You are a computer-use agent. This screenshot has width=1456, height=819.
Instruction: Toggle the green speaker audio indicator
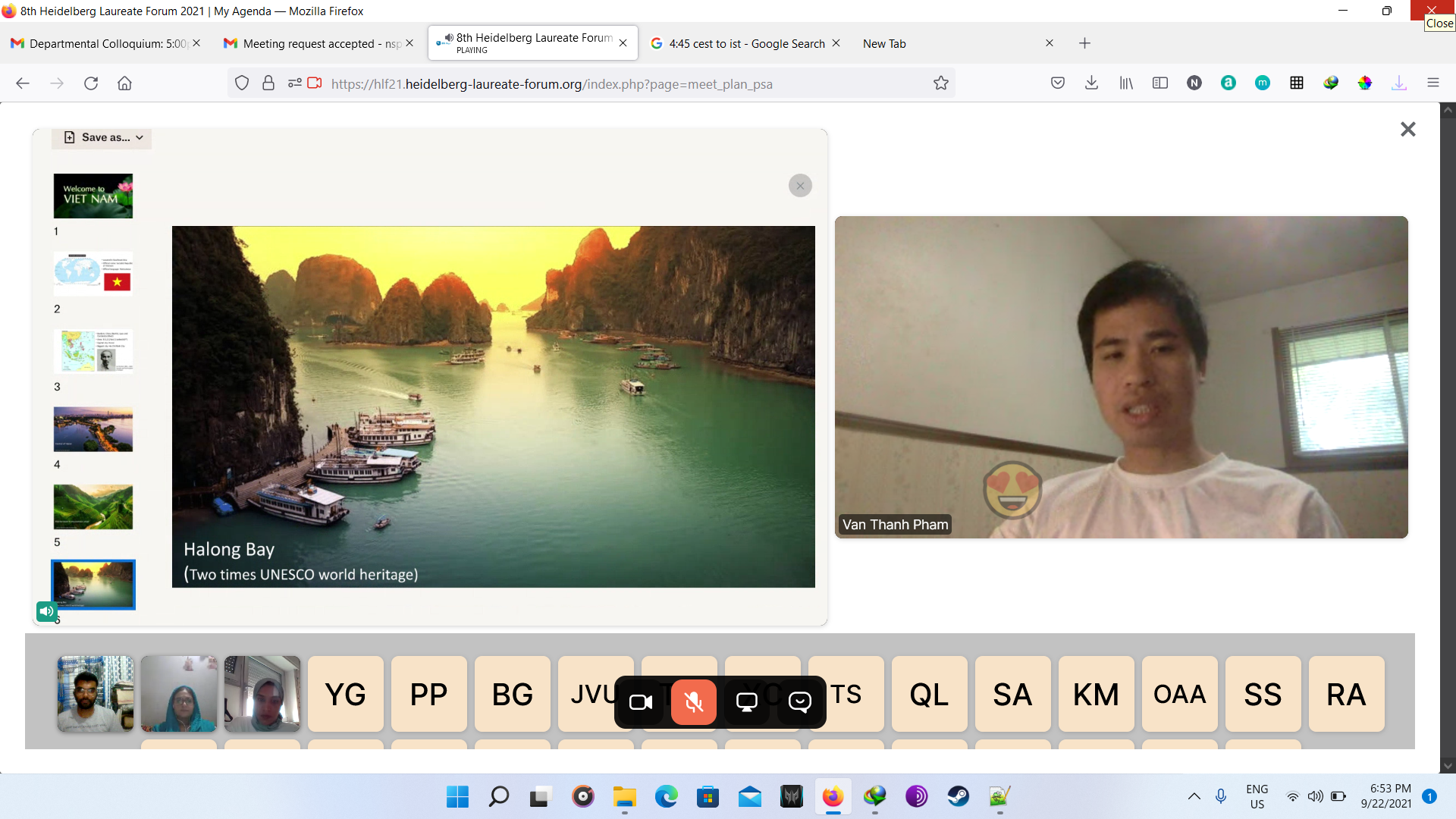pyautogui.click(x=46, y=611)
